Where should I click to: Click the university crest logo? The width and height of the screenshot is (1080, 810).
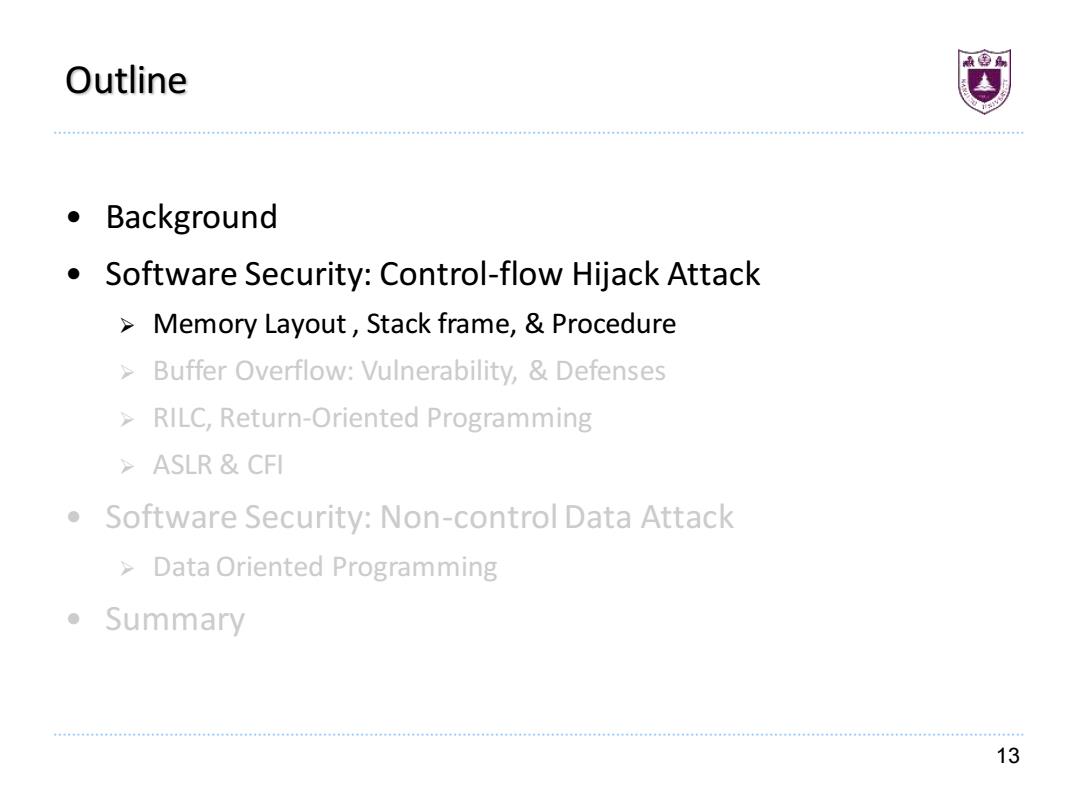pos(984,81)
